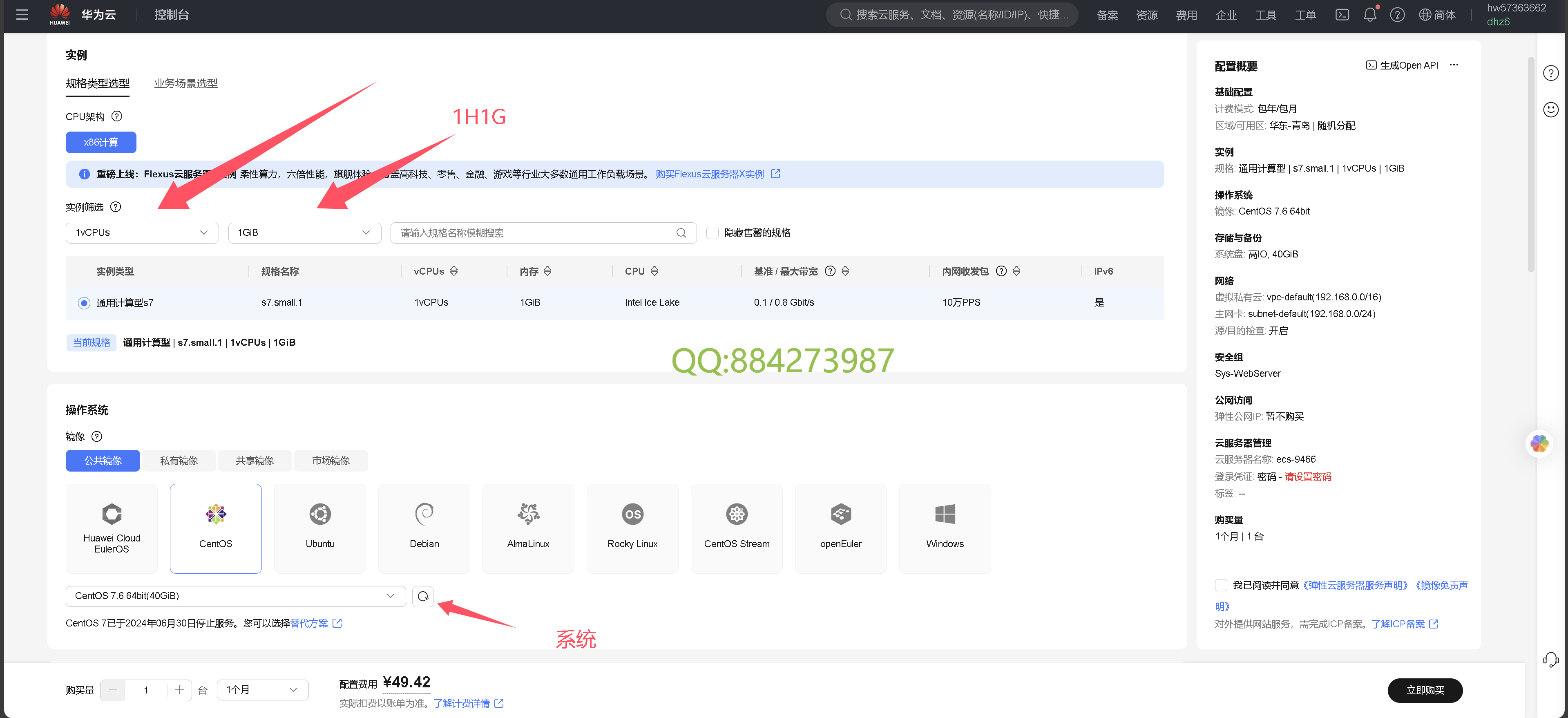Select the Windows image card
The height and width of the screenshot is (718, 1568).
(x=945, y=528)
